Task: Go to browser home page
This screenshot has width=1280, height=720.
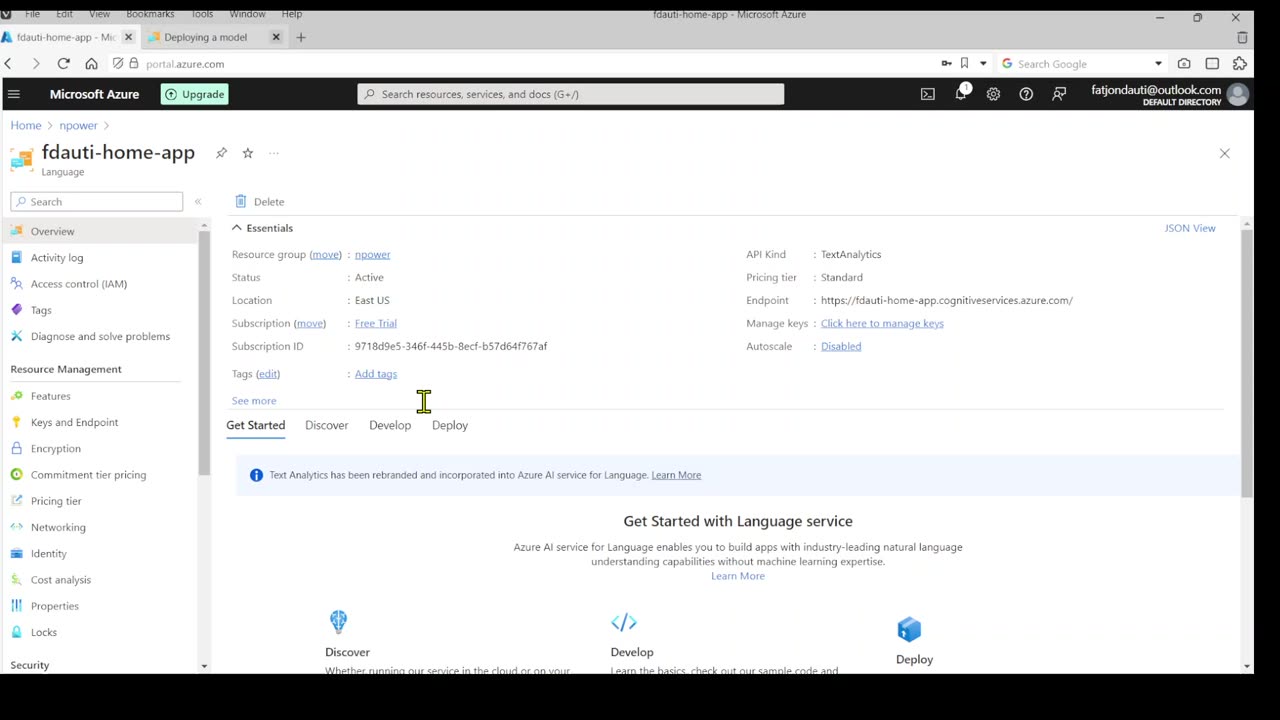Action: pyautogui.click(x=91, y=63)
